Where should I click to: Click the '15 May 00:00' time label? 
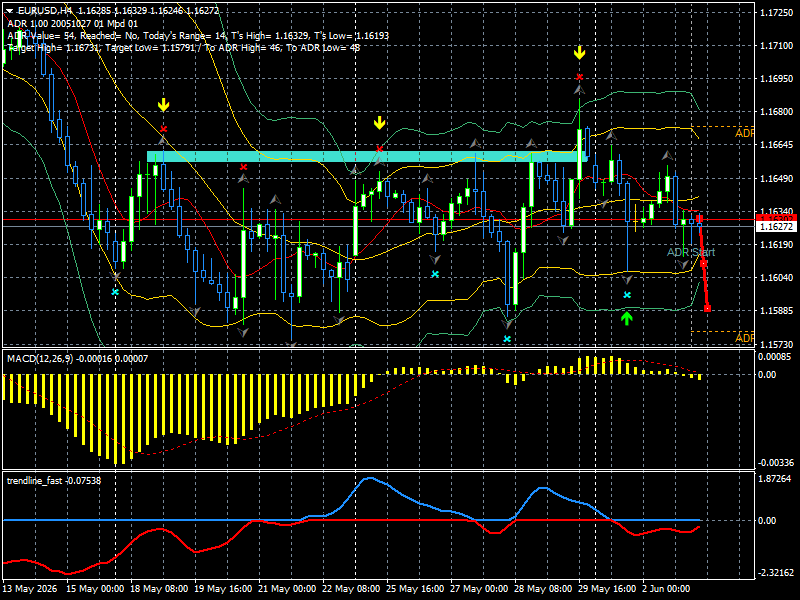pyautogui.click(x=95, y=589)
